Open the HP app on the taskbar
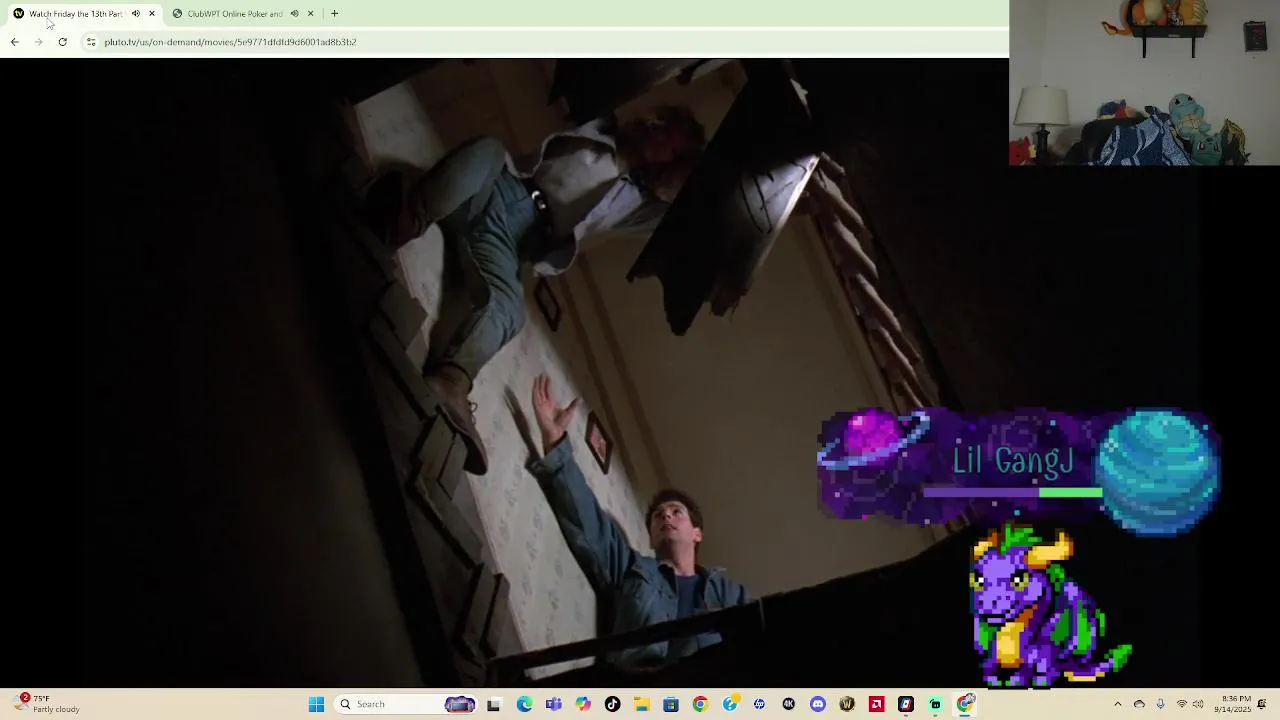Screen dimensions: 1280x720 (759, 704)
